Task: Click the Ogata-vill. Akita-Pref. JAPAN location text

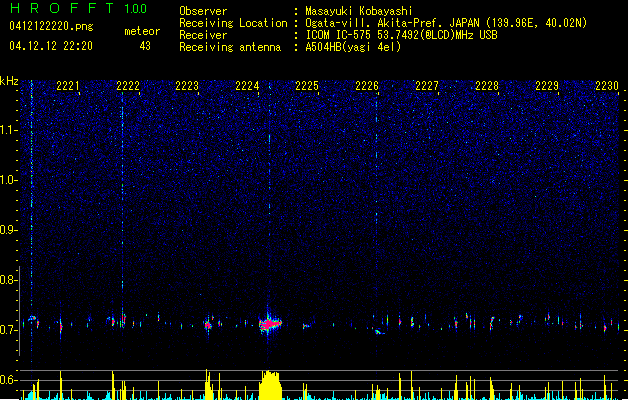Action: (446, 23)
